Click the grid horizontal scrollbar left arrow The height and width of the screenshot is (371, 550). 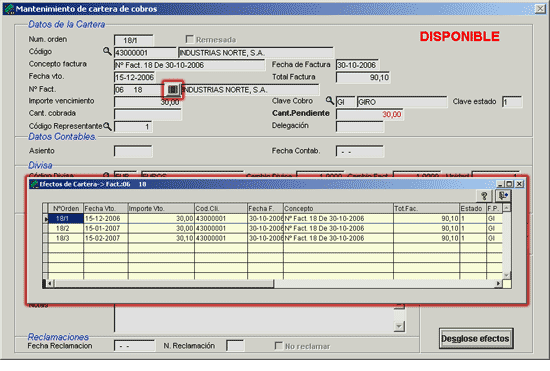(50, 283)
